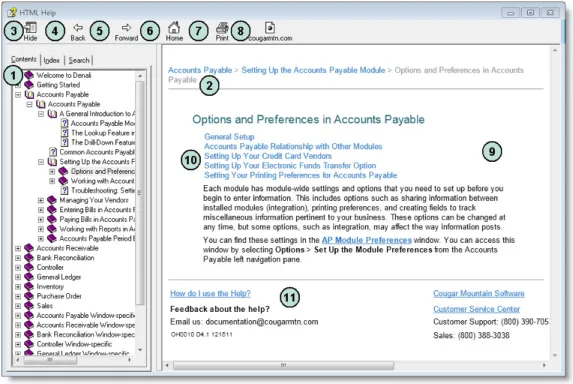Click the Getting Started book icon
The width and height of the screenshot is (573, 384).
click(x=29, y=85)
